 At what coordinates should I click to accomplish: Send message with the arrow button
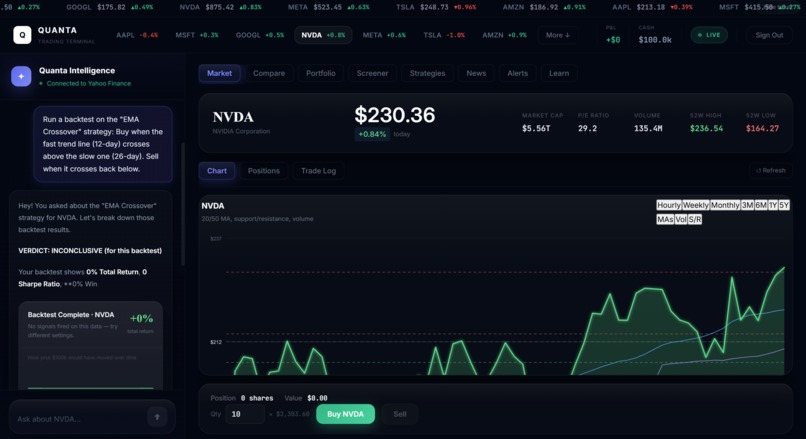click(157, 417)
